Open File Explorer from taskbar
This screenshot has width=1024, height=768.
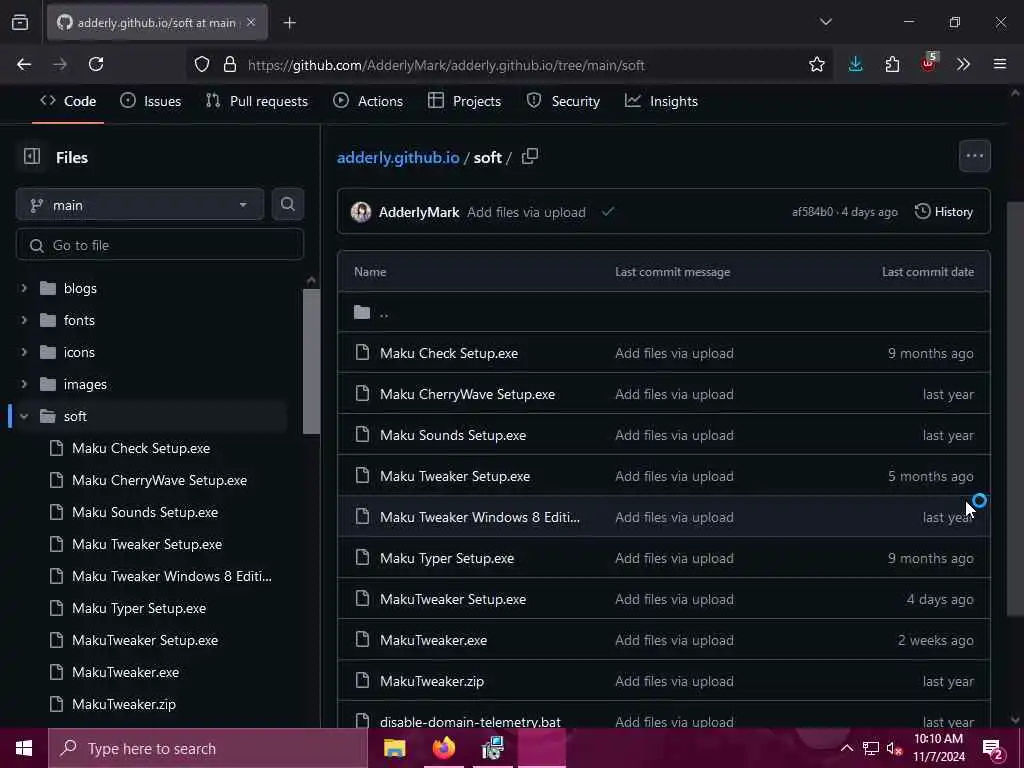click(394, 748)
